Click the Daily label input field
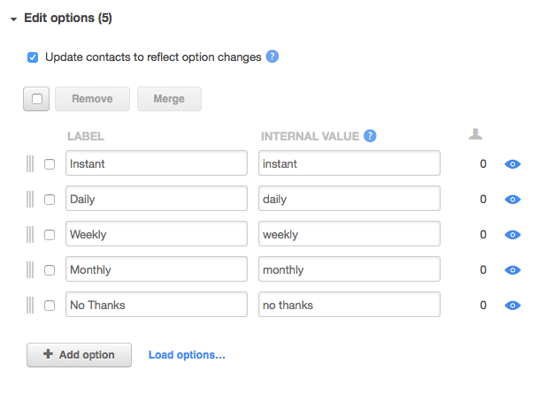This screenshot has height=393, width=545. tap(156, 198)
